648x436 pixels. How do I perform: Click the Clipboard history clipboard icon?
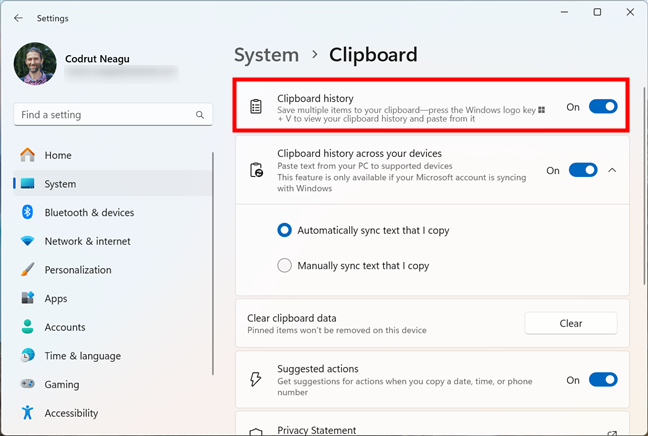point(256,107)
